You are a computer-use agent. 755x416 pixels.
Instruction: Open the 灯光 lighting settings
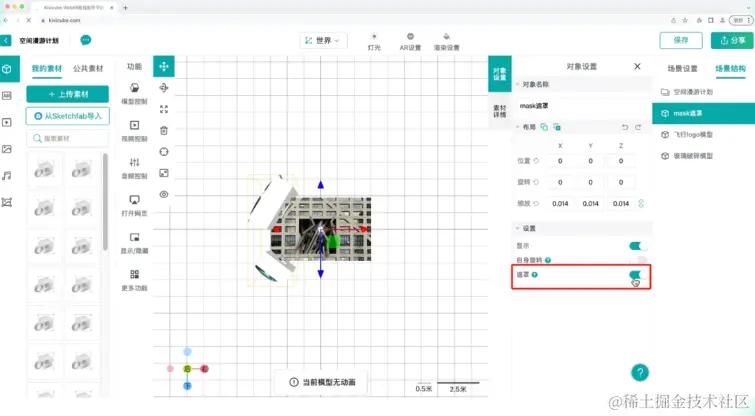[x=374, y=42]
